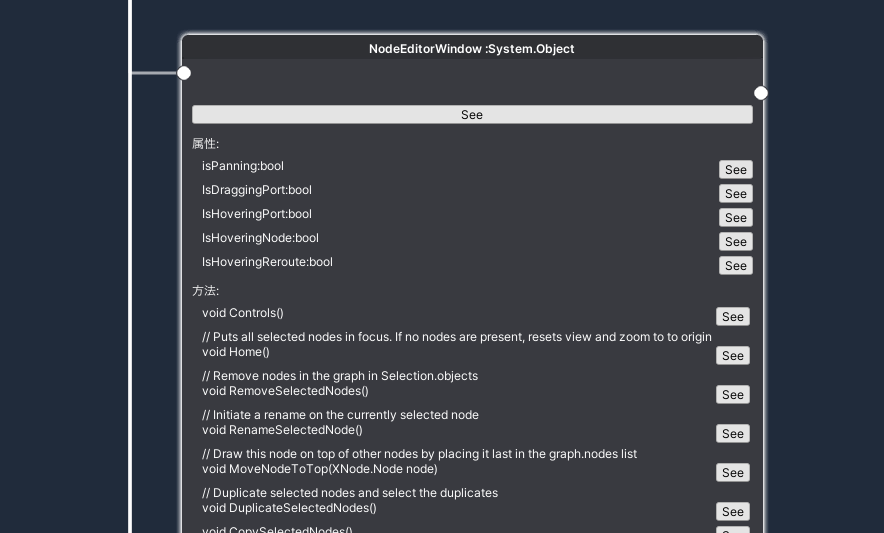The height and width of the screenshot is (533, 884).
Task: Click See for void Home()
Action: pyautogui.click(x=733, y=355)
